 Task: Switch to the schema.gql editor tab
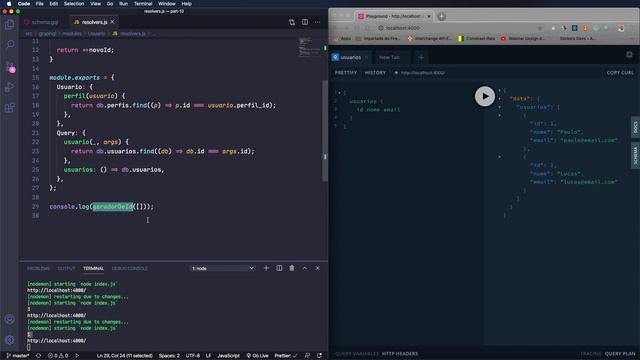(x=41, y=22)
